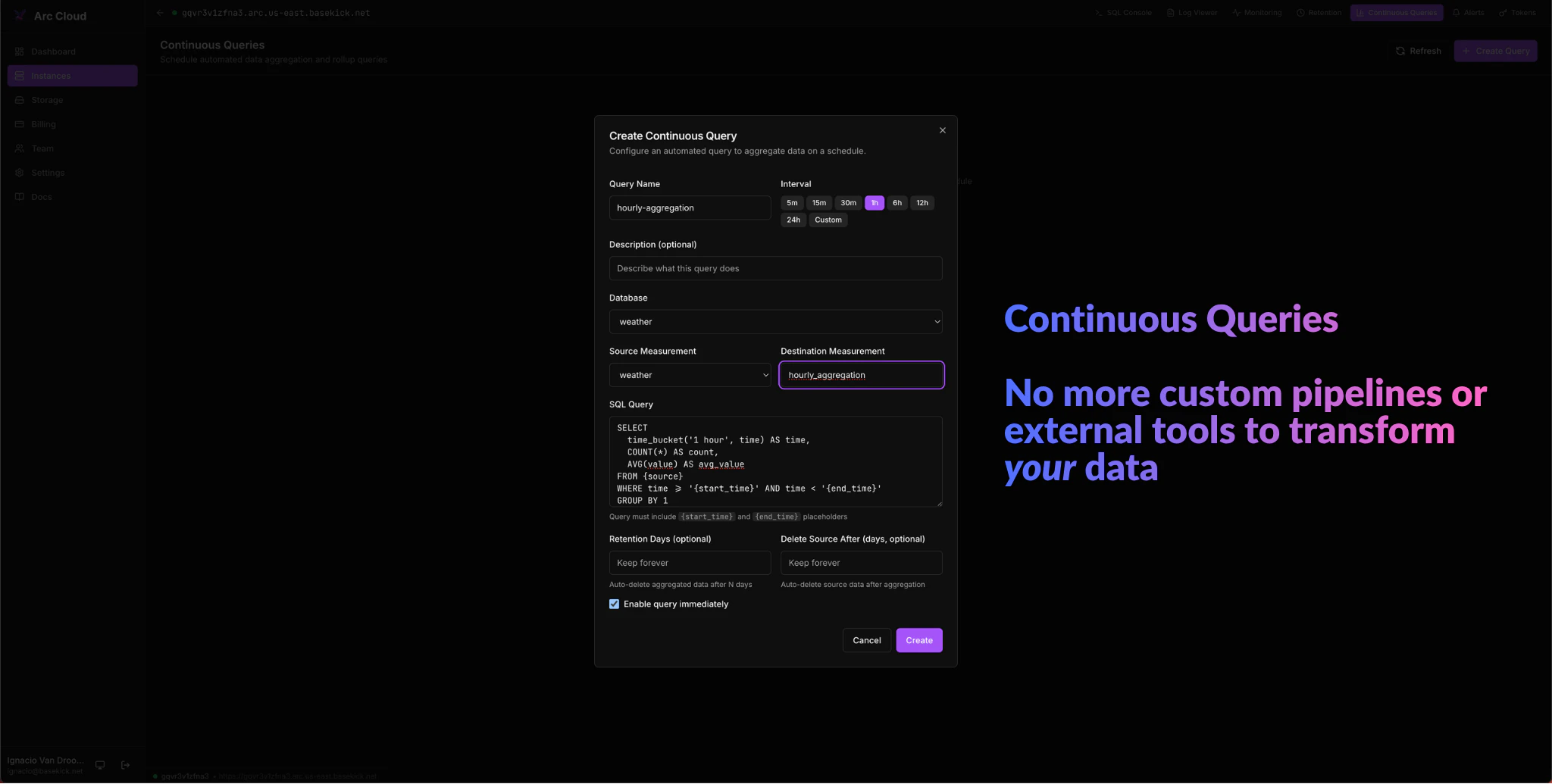The image size is (1552, 784).
Task: Click the {end_time} placeholder hint
Action: click(x=777, y=517)
